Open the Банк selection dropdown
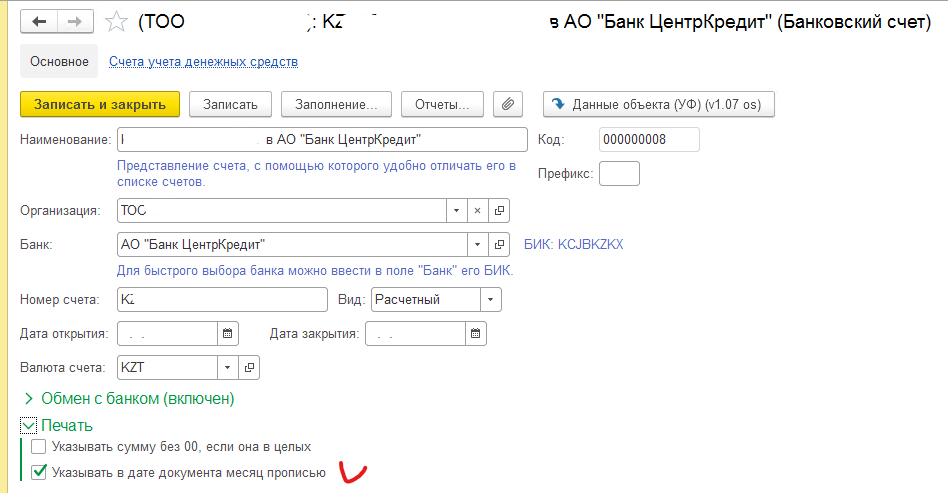The width and height of the screenshot is (948, 493). click(x=477, y=245)
